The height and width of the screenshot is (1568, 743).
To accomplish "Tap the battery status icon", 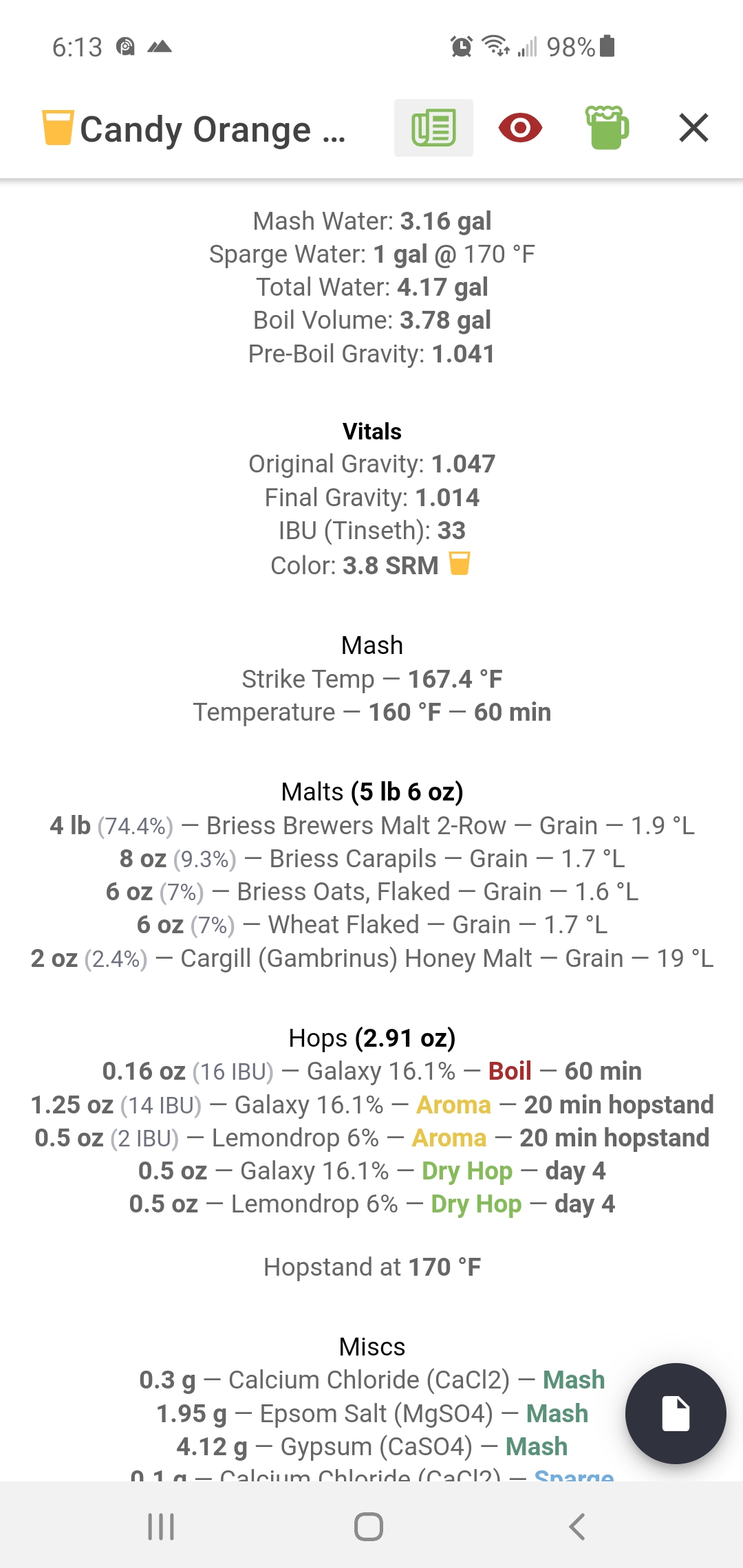I will pyautogui.click(x=607, y=46).
